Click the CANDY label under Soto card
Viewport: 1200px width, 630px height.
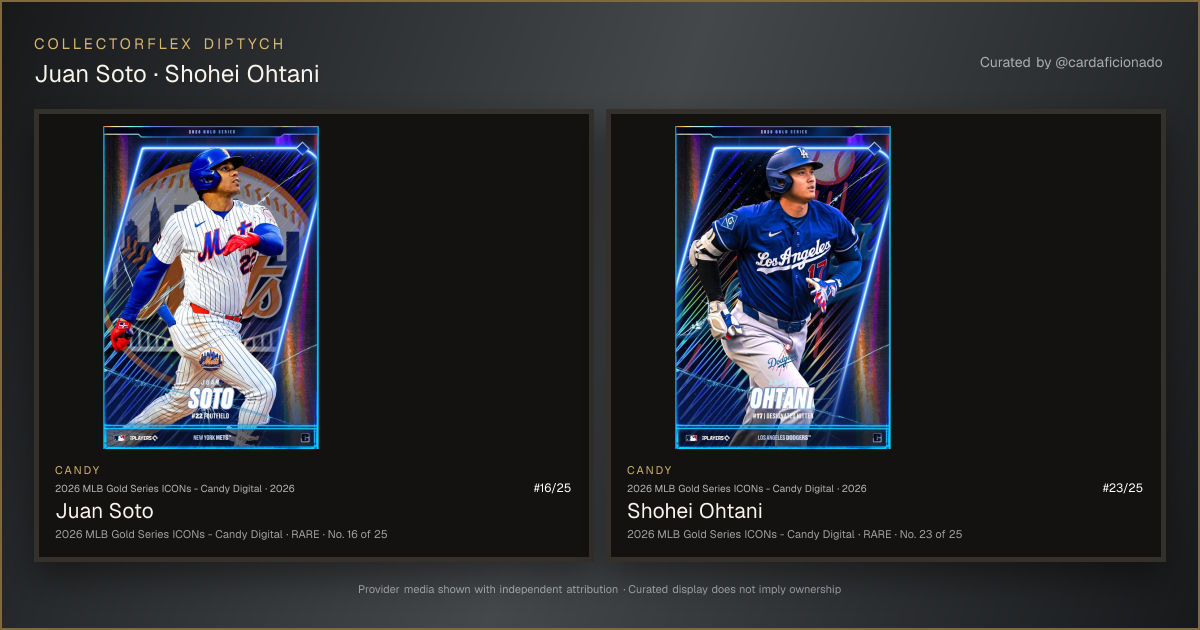point(78,470)
